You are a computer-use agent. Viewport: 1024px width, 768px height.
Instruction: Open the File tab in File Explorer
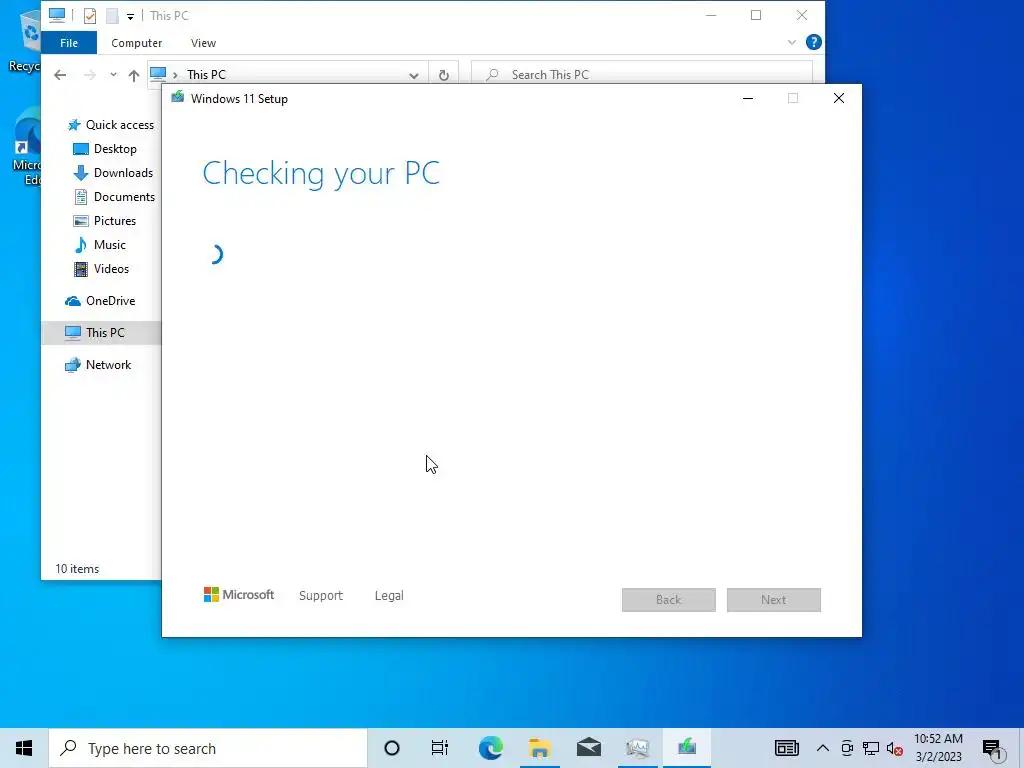tap(69, 43)
